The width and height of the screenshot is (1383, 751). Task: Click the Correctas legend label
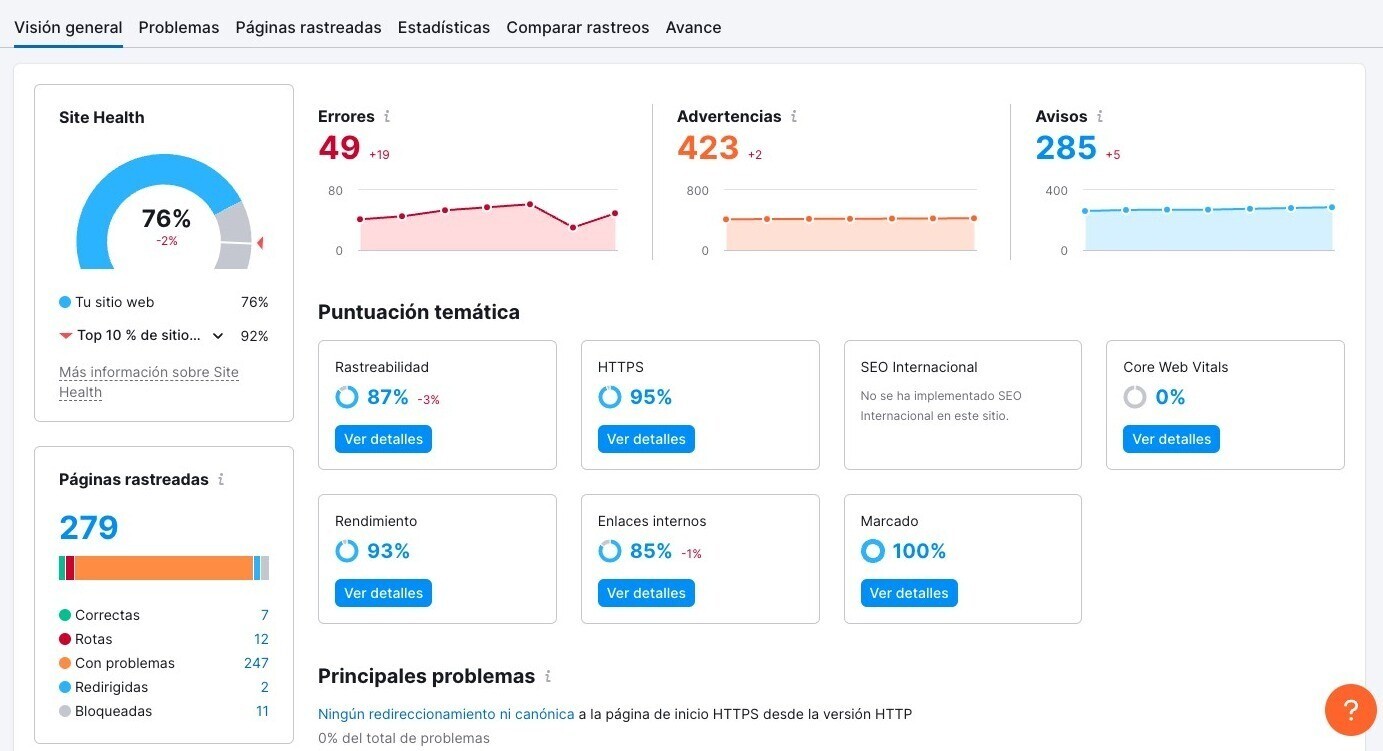coord(107,615)
